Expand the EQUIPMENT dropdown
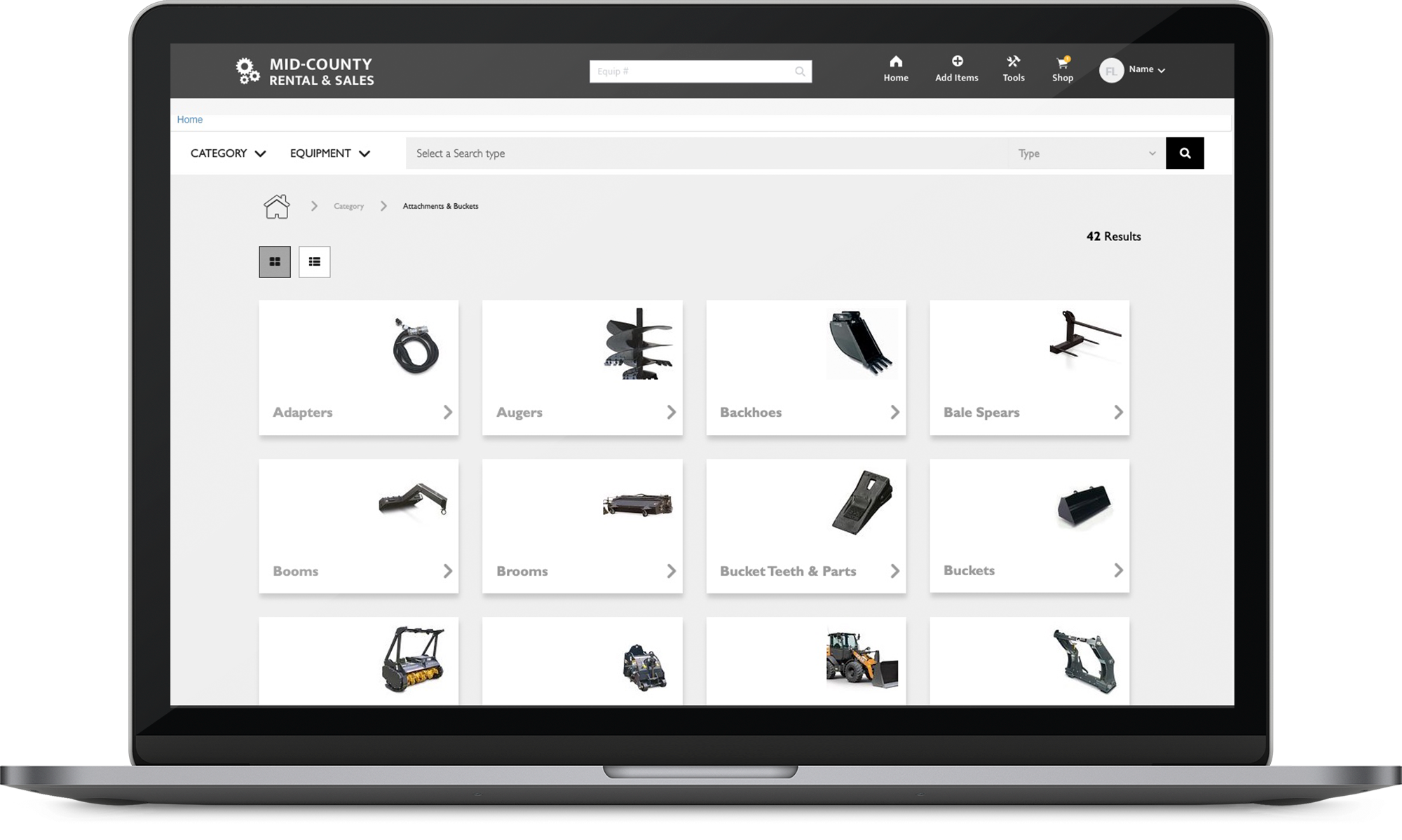The image size is (1402, 840). (x=329, y=153)
